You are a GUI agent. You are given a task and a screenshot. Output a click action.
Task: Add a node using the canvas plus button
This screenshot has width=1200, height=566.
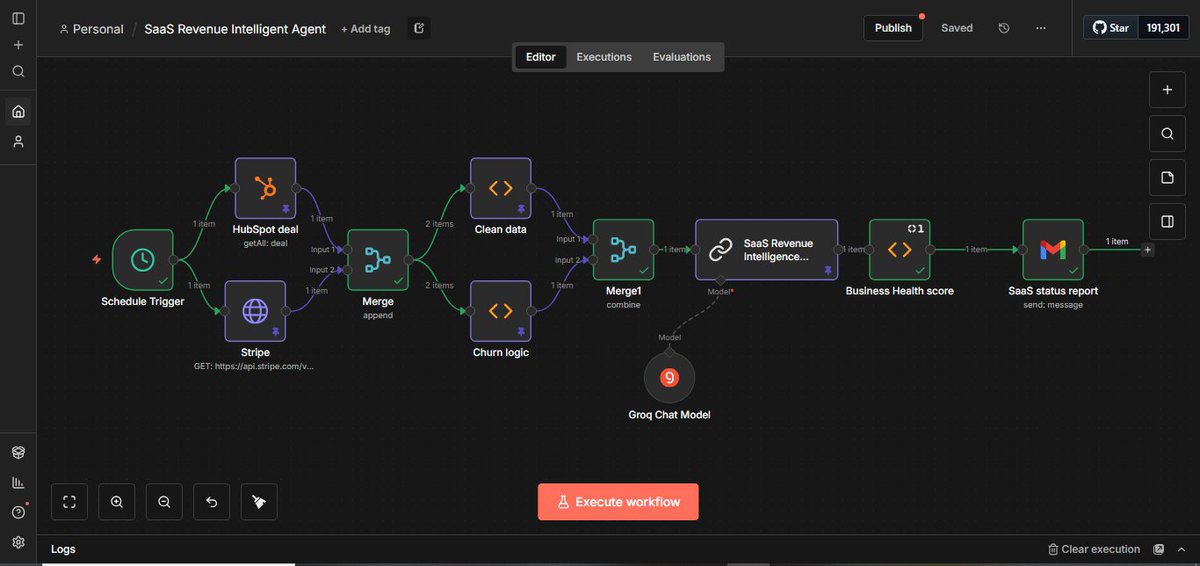[1167, 89]
